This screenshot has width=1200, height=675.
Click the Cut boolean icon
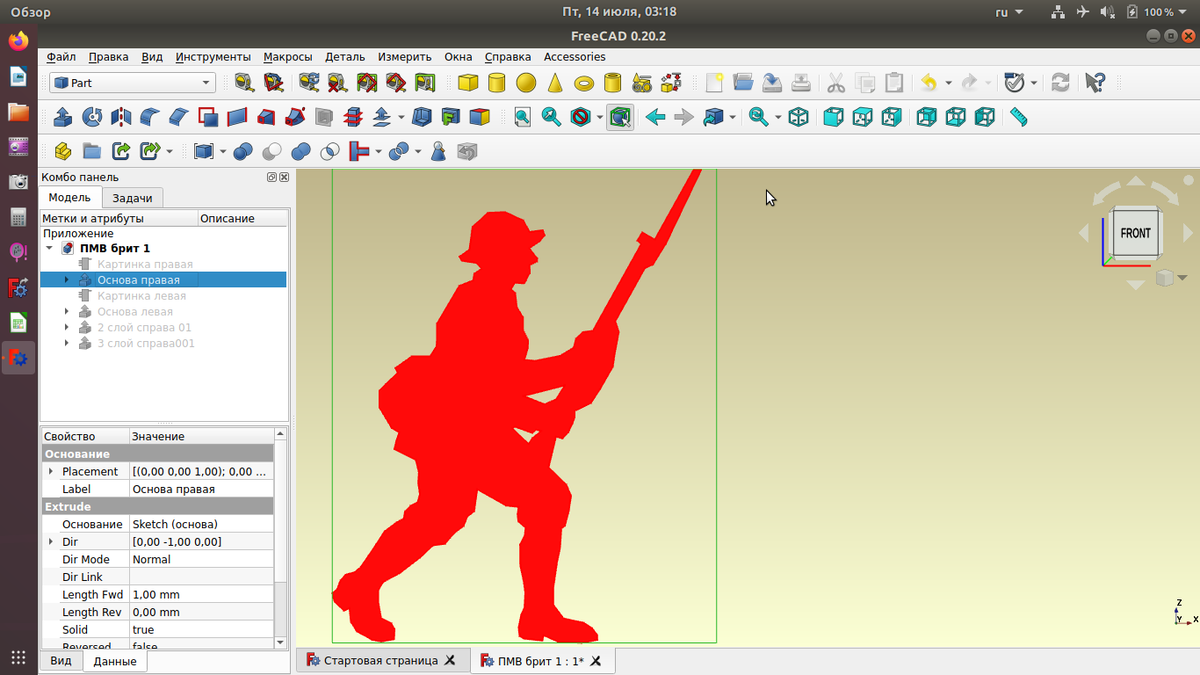271,152
